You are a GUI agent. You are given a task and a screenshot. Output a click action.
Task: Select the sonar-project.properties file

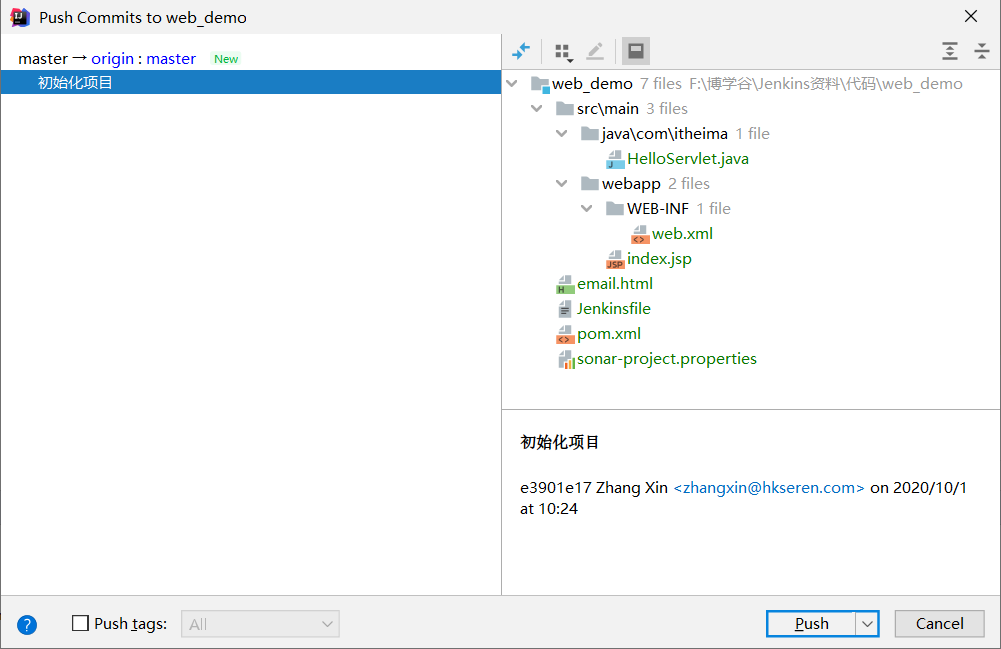(x=666, y=359)
